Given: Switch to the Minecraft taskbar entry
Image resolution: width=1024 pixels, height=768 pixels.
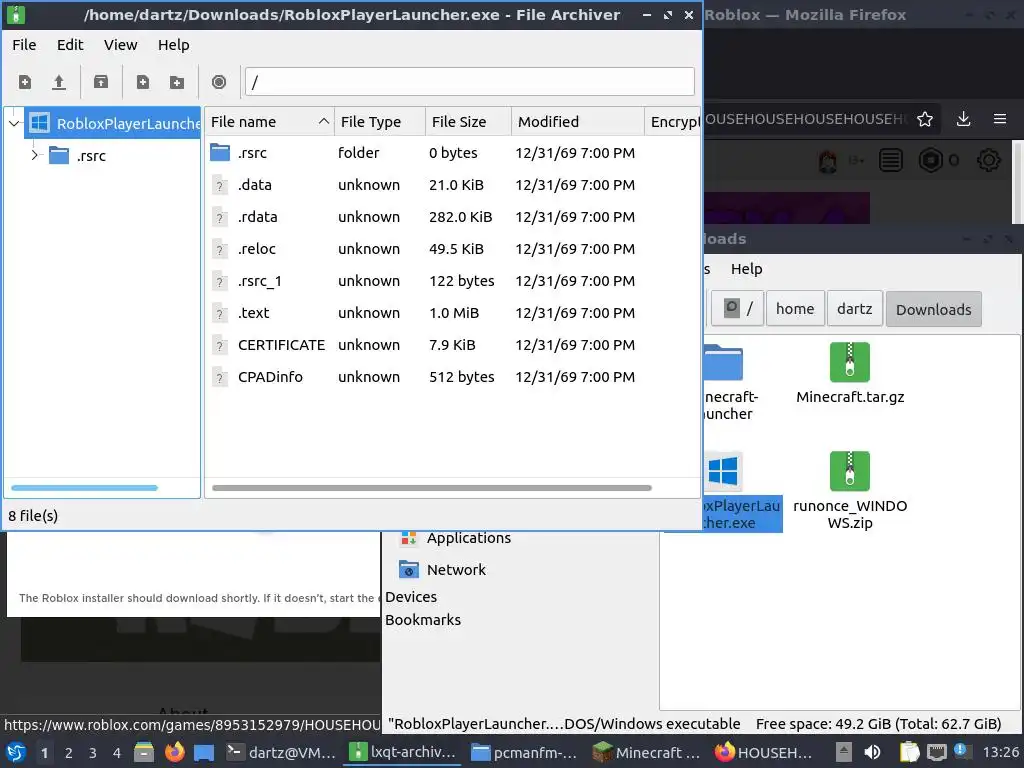Looking at the screenshot, I should coord(646,753).
